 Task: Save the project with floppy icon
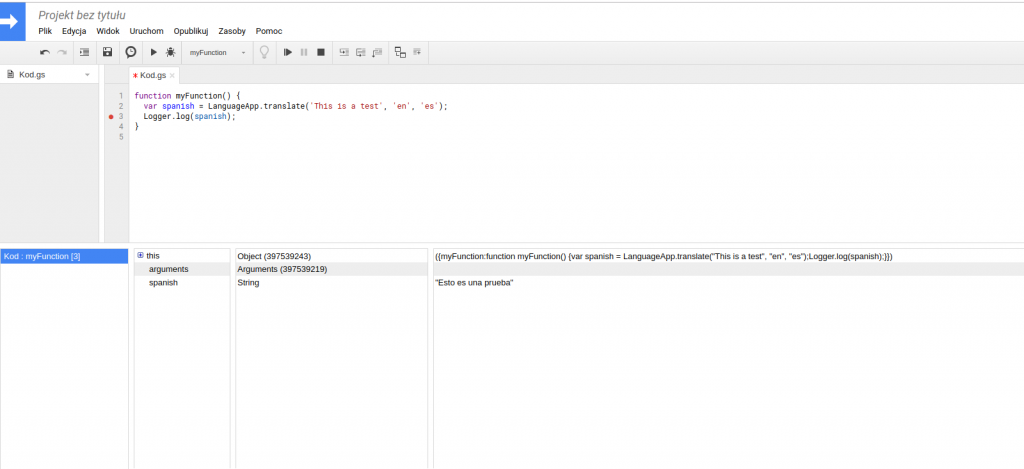click(108, 52)
